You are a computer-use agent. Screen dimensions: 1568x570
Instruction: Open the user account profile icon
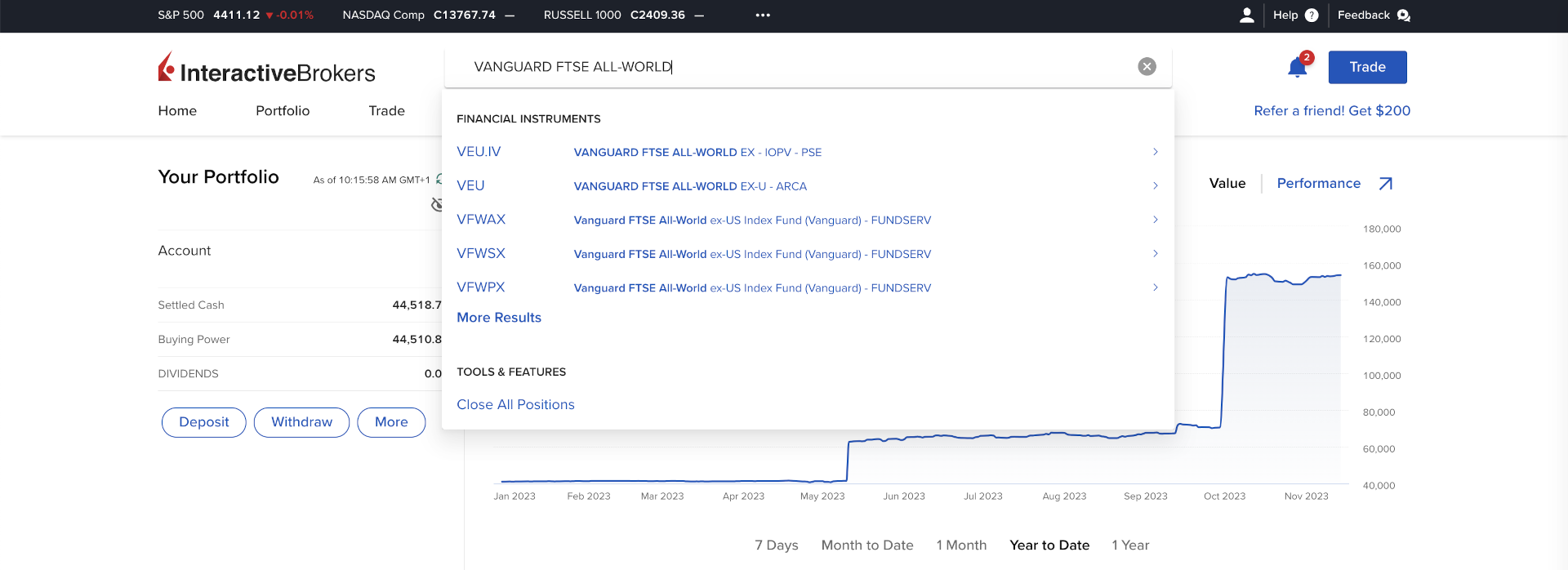click(1246, 16)
